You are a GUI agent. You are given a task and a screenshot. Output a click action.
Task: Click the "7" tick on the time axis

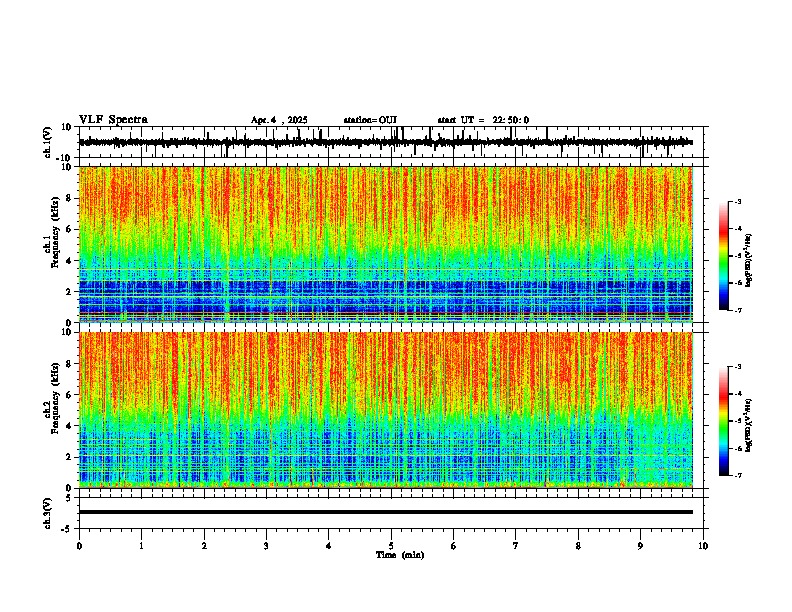tap(516, 546)
